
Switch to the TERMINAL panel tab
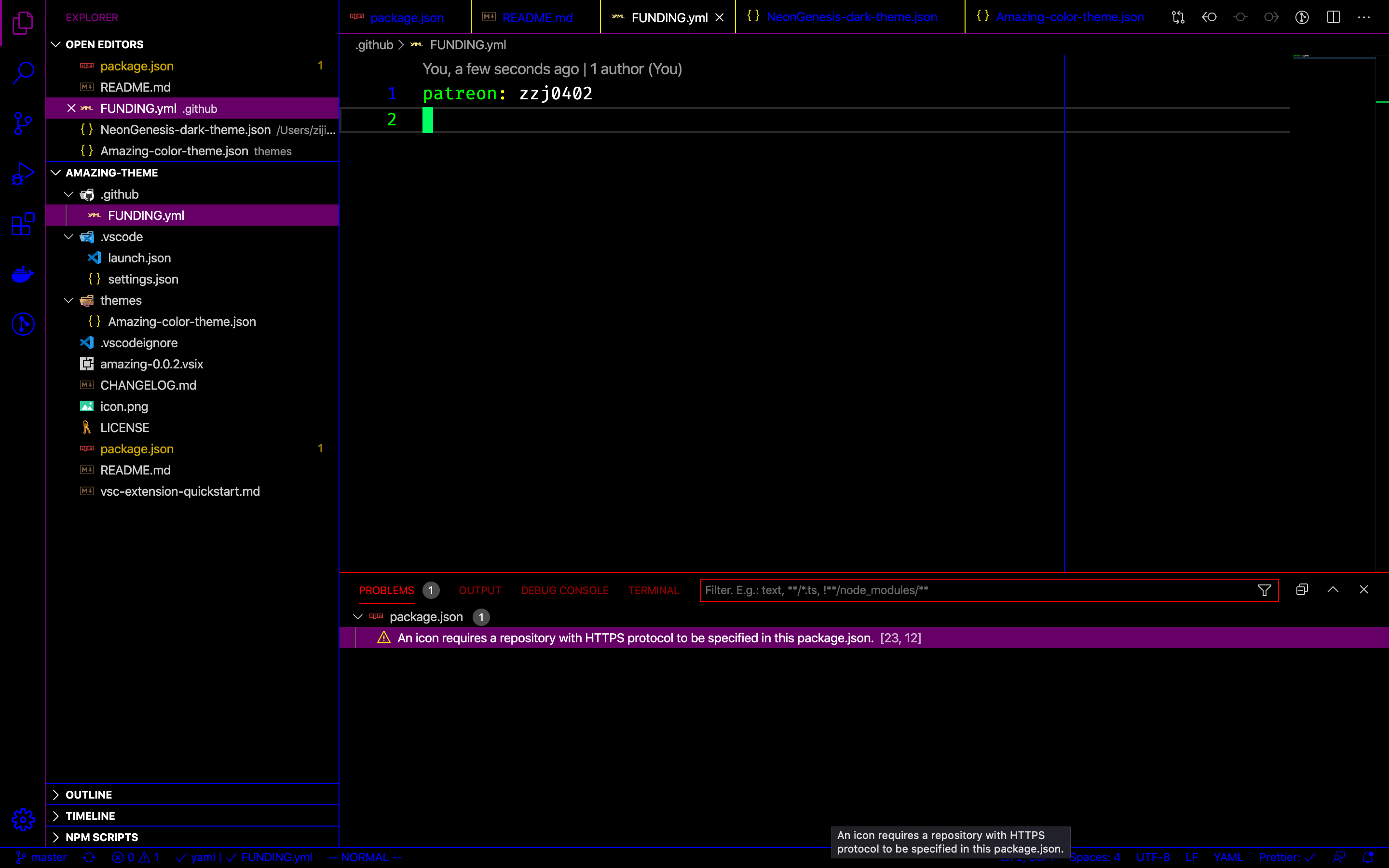coord(653,590)
